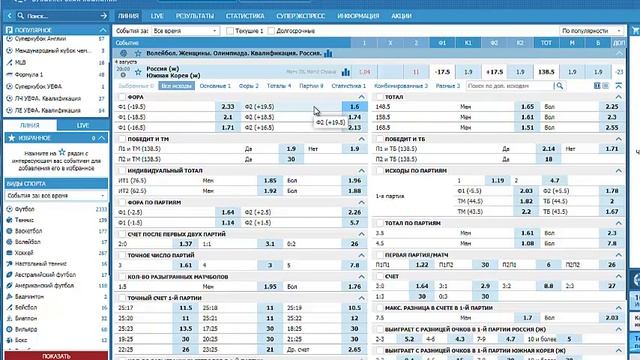
Task: Check the ПОБЕДИТ И ТМ checkbox
Action: (x=122, y=139)
